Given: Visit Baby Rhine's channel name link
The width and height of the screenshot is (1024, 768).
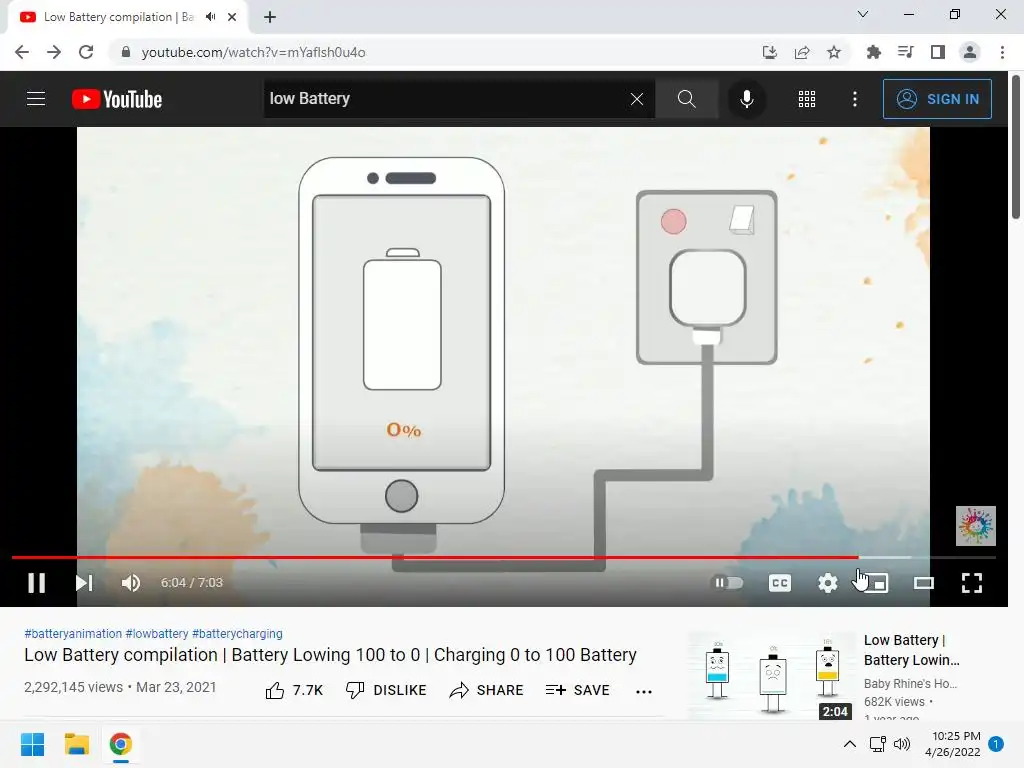Looking at the screenshot, I should coord(910,684).
